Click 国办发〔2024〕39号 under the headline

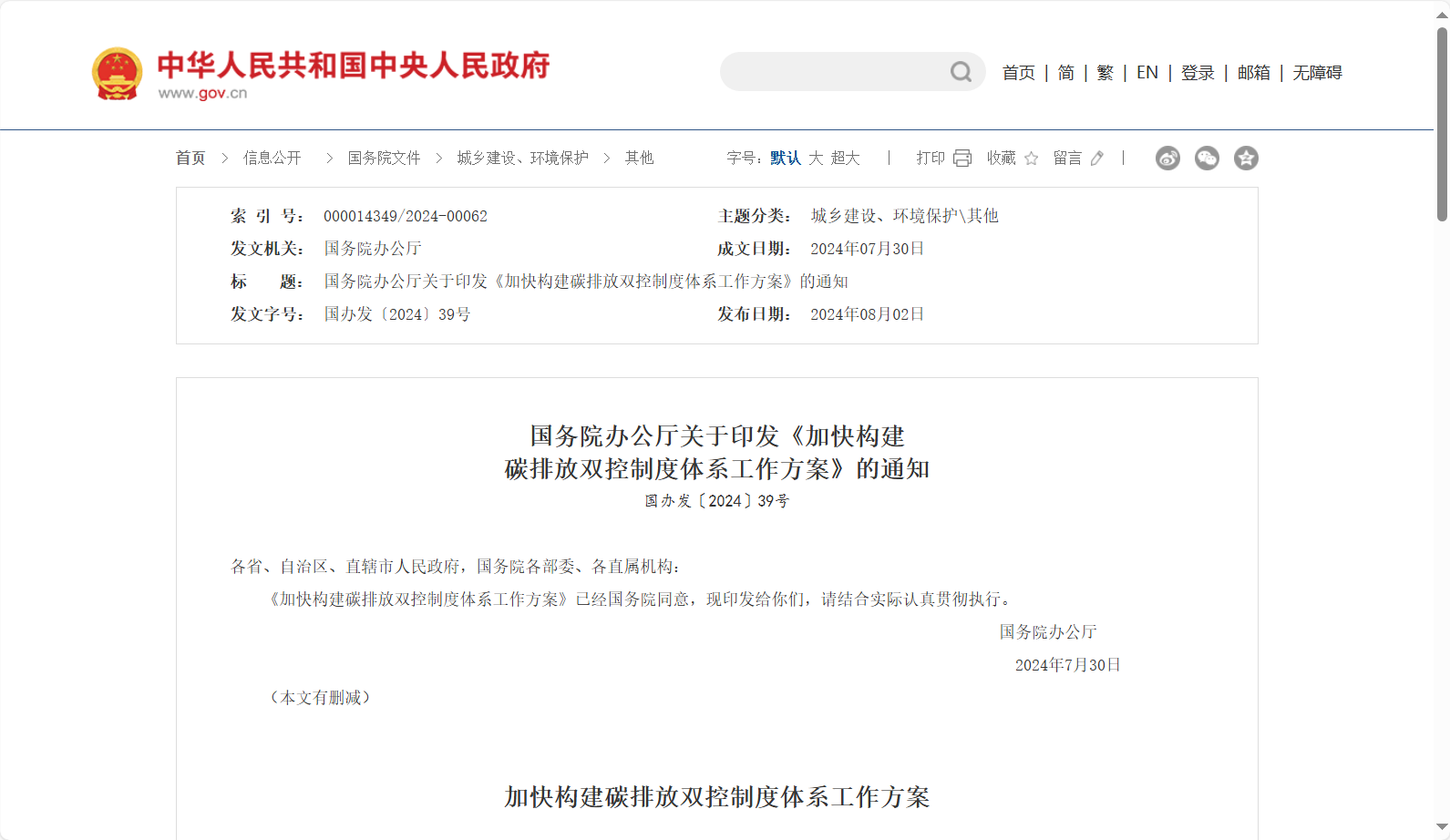click(717, 501)
